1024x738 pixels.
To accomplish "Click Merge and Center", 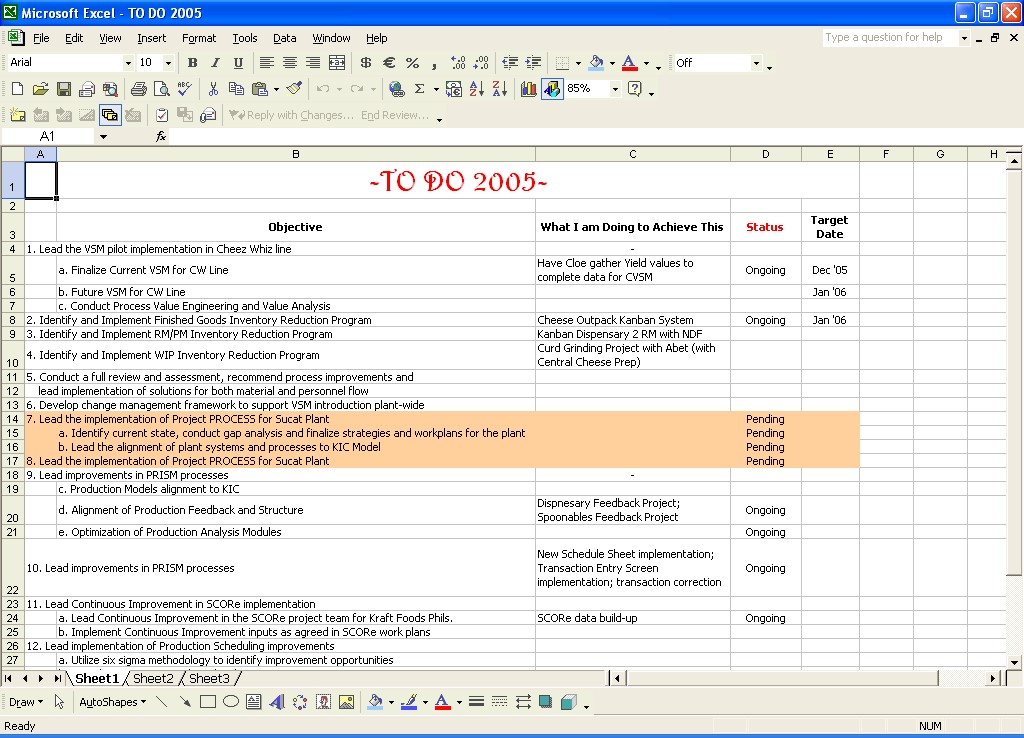I will coord(337,63).
